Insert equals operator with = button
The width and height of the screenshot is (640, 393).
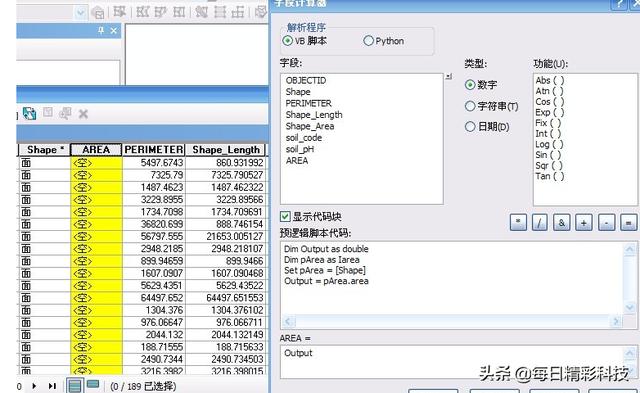point(628,223)
